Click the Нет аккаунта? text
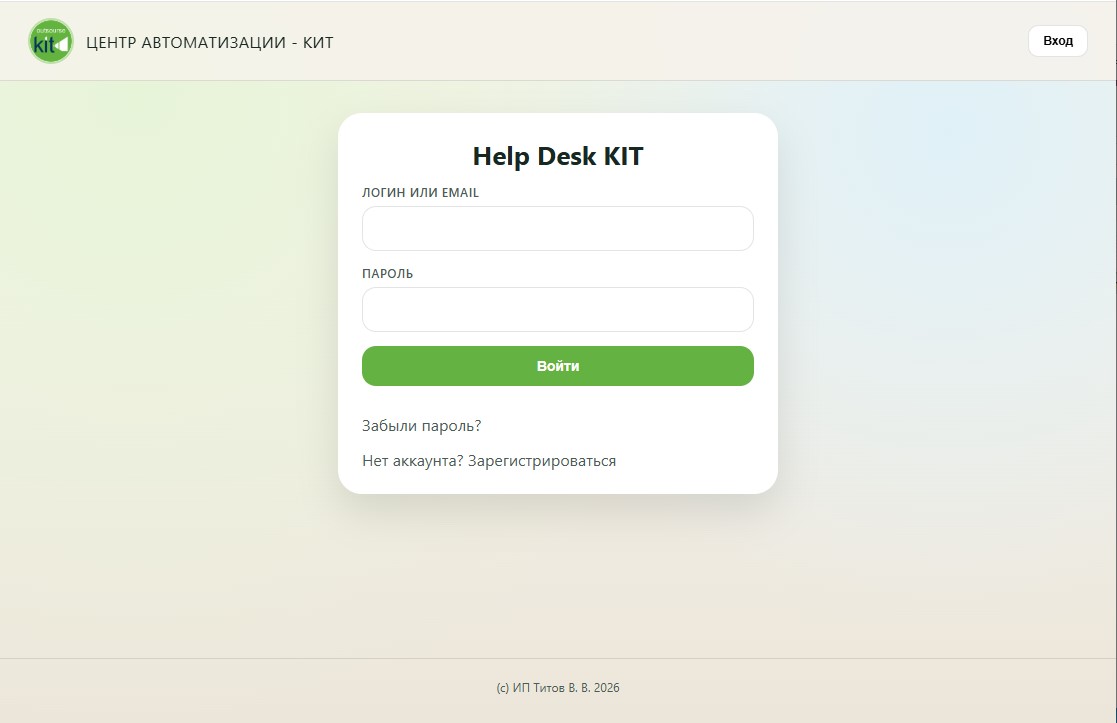The width and height of the screenshot is (1117, 723). coord(412,461)
